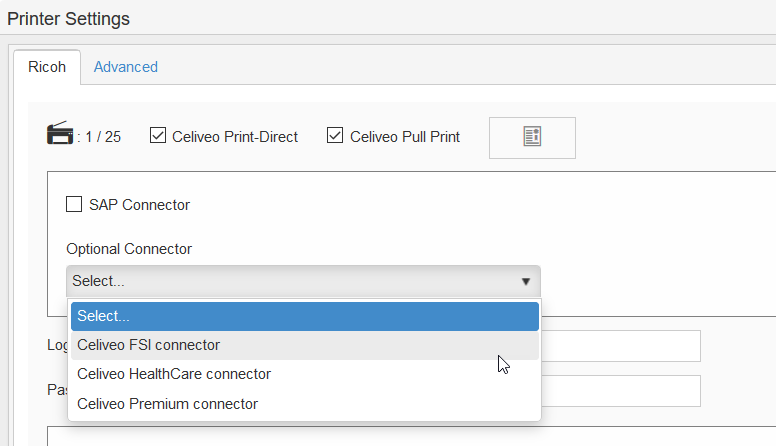This screenshot has width=776, height=446.
Task: Open the Ricoh tab
Action: [47, 67]
